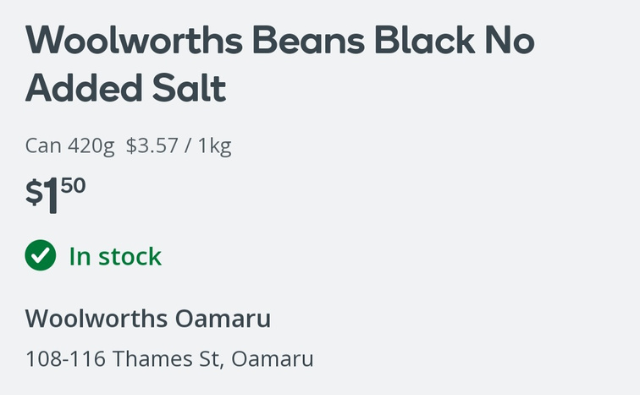Click the $3.57 / 1kg unit price
Image resolution: width=640 pixels, height=395 pixels.
point(179,146)
